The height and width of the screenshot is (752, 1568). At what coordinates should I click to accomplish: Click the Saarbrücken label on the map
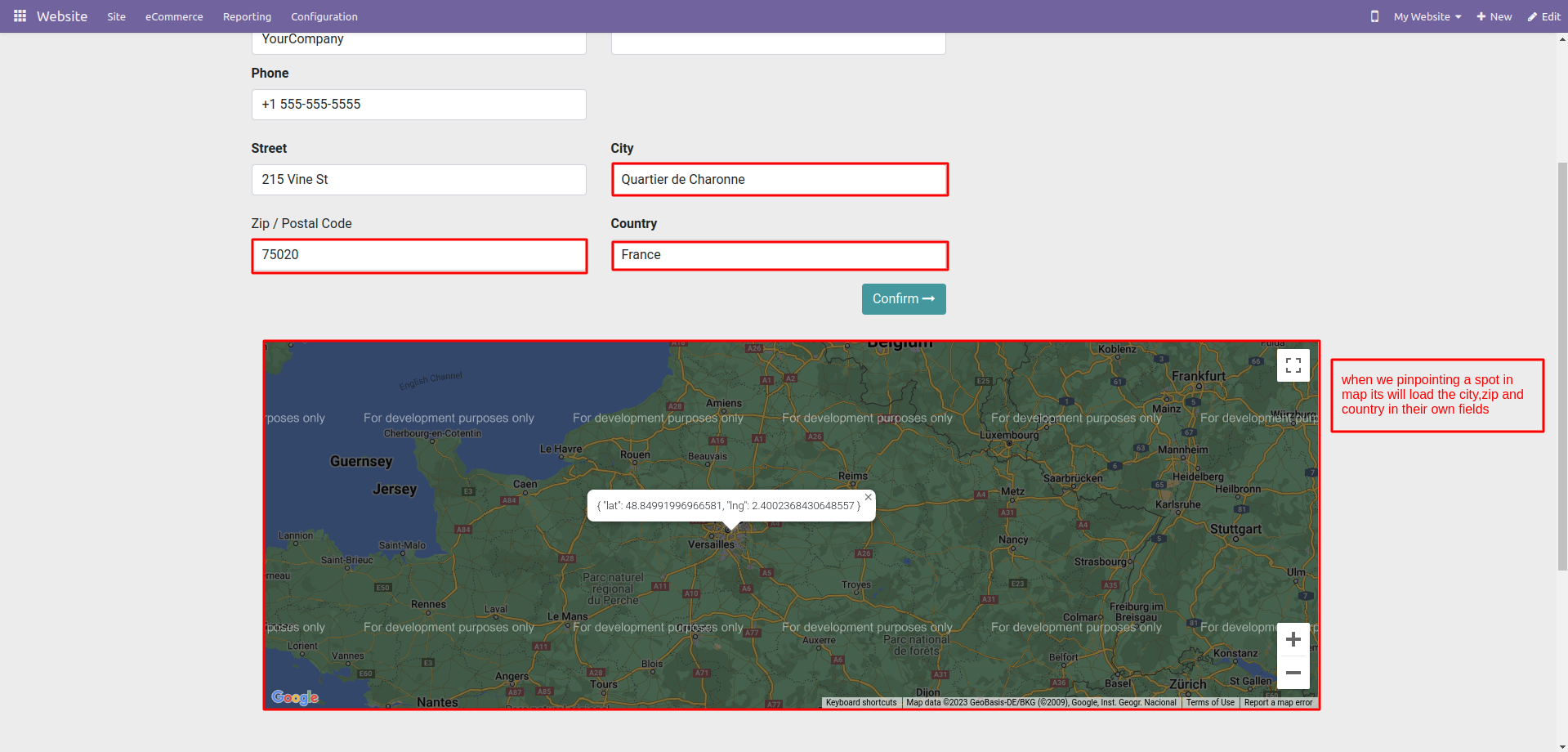[1073, 478]
